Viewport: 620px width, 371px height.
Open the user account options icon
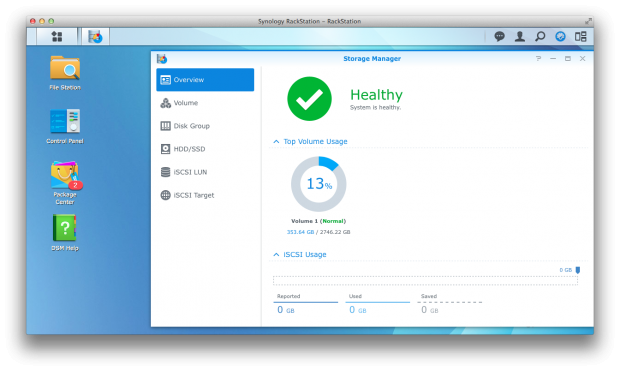point(520,36)
